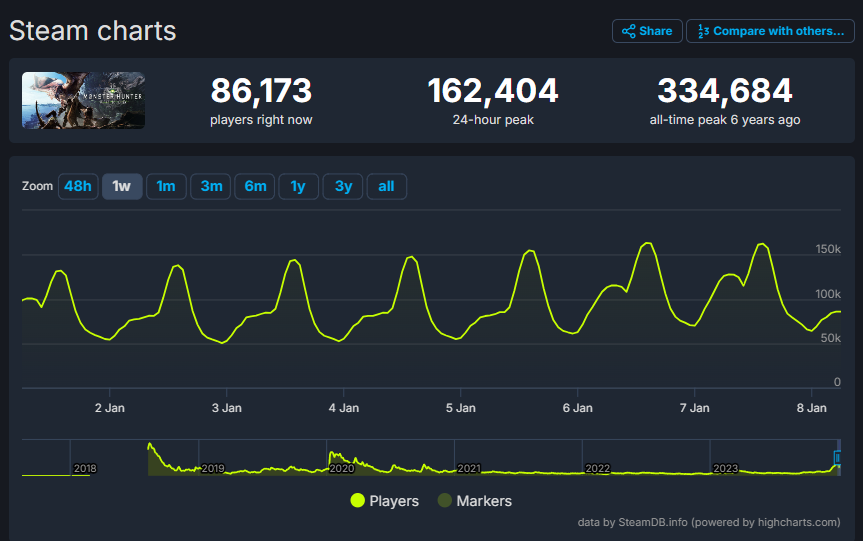863x541 pixels.
Task: Switch zoom to 1m
Action: [x=166, y=186]
